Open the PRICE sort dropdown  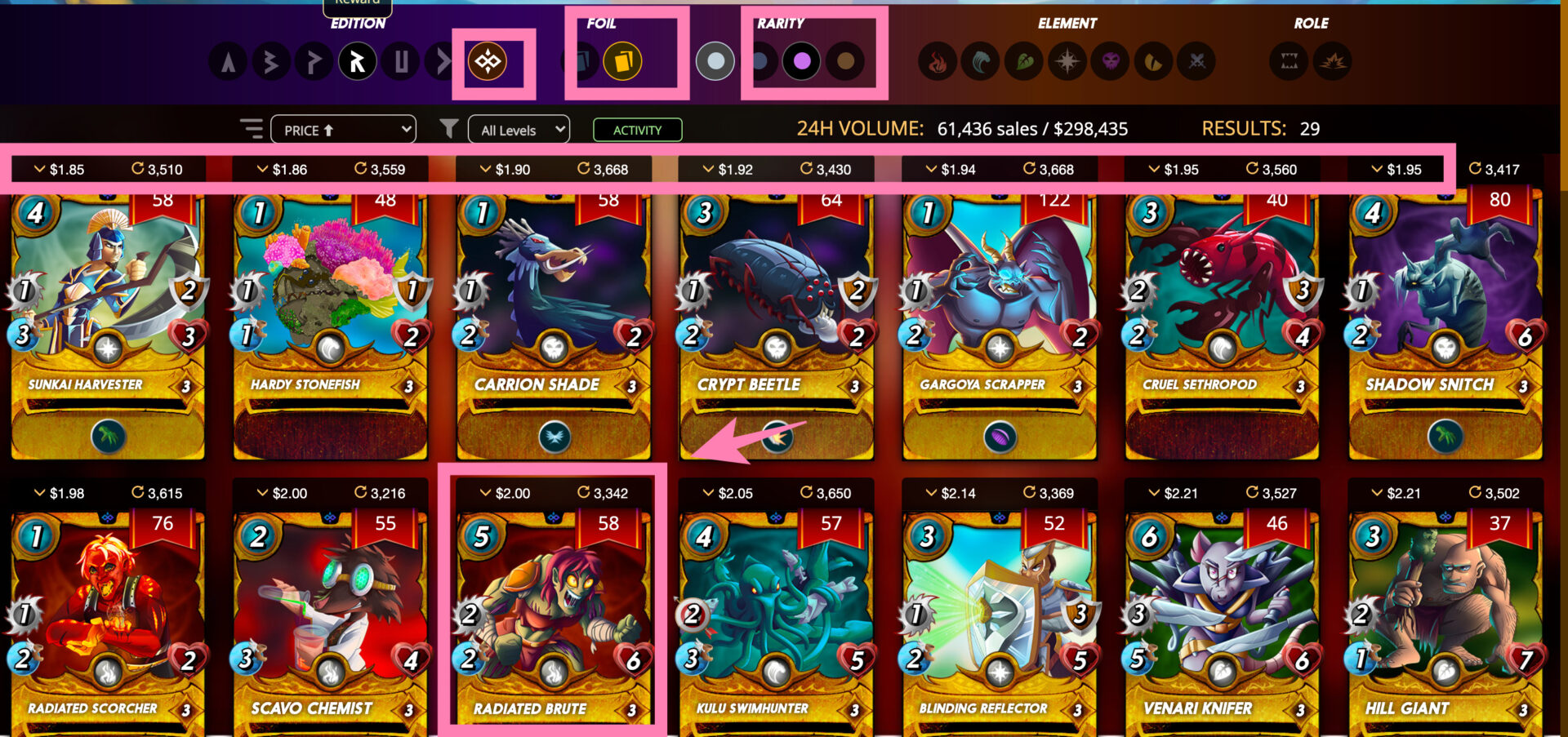pos(343,130)
